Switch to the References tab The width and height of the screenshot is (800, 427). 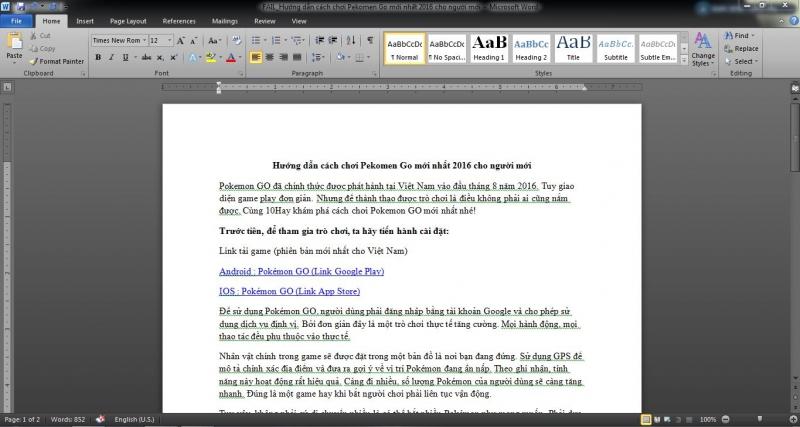click(x=179, y=21)
